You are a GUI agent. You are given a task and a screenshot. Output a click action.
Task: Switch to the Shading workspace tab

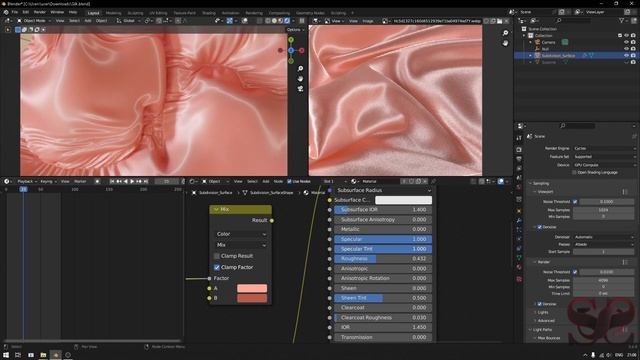pos(209,13)
